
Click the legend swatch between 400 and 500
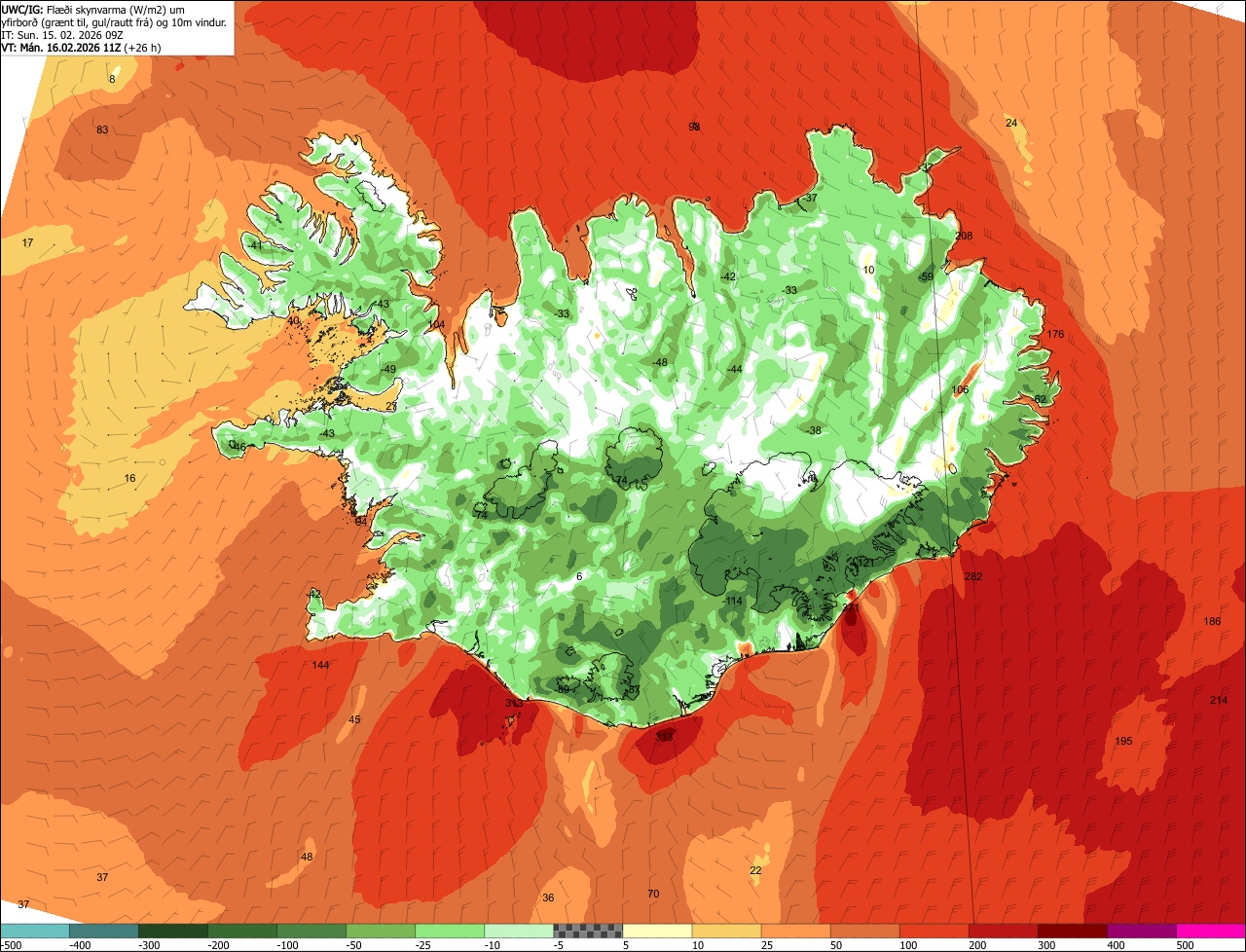coord(1141,931)
